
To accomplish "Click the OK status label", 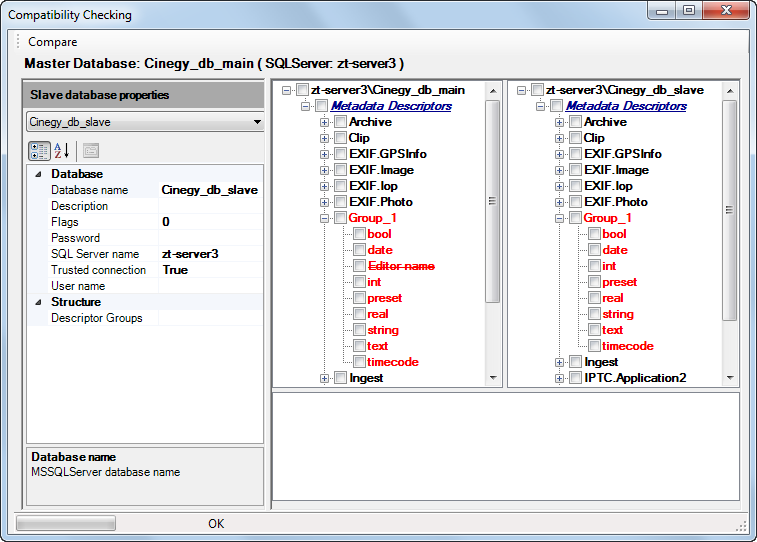I will (x=216, y=524).
